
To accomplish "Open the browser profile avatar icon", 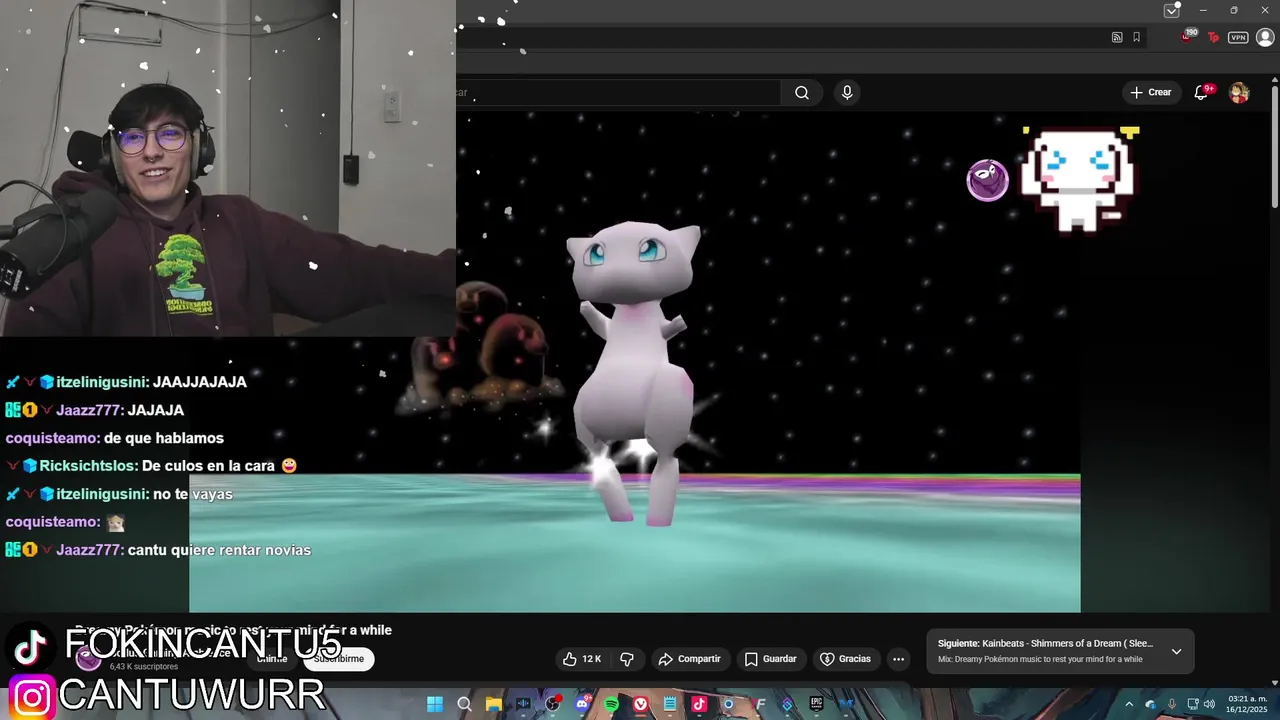I will click(1265, 37).
